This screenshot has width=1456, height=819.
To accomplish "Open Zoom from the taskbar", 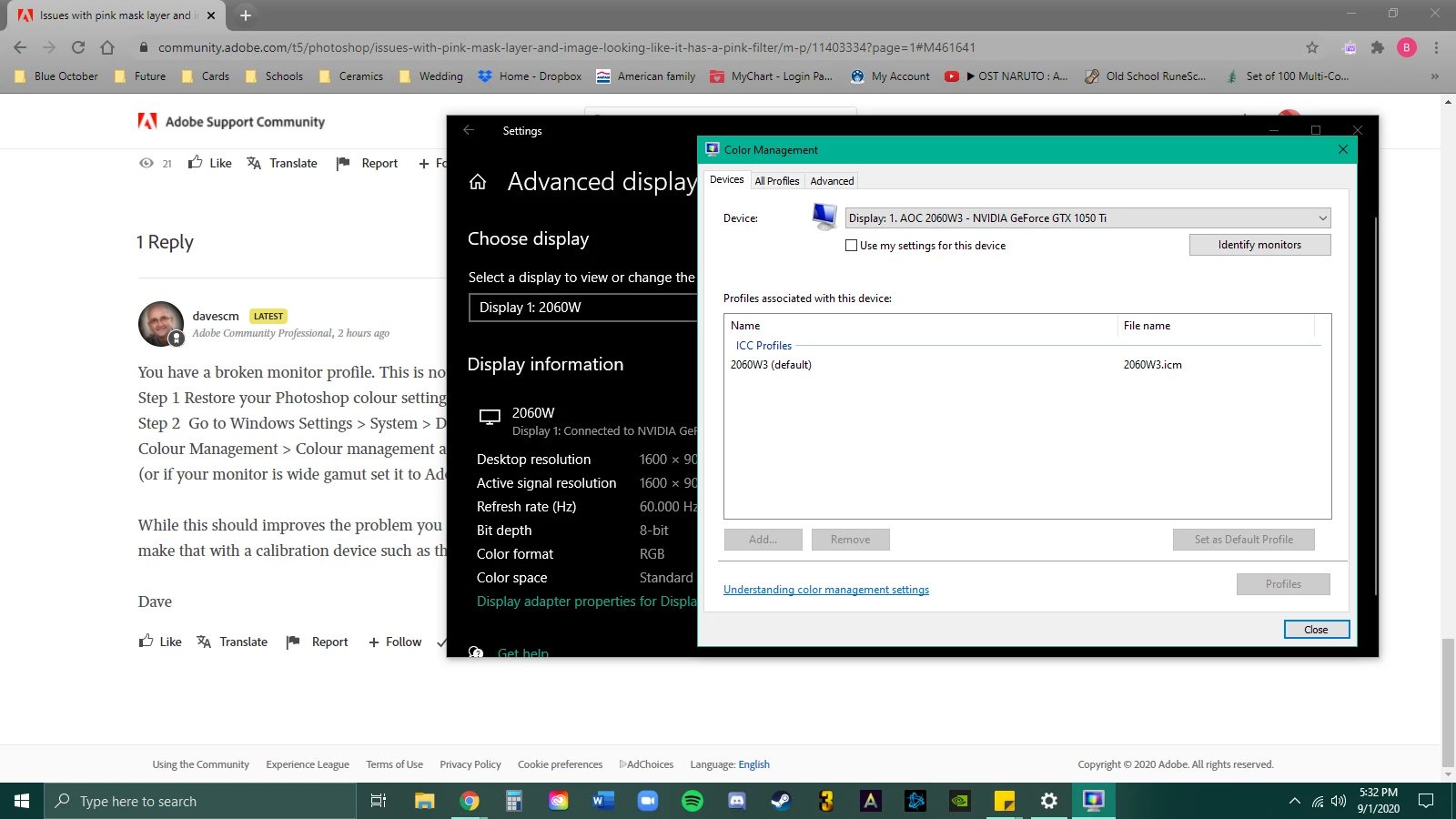I will pos(648,801).
